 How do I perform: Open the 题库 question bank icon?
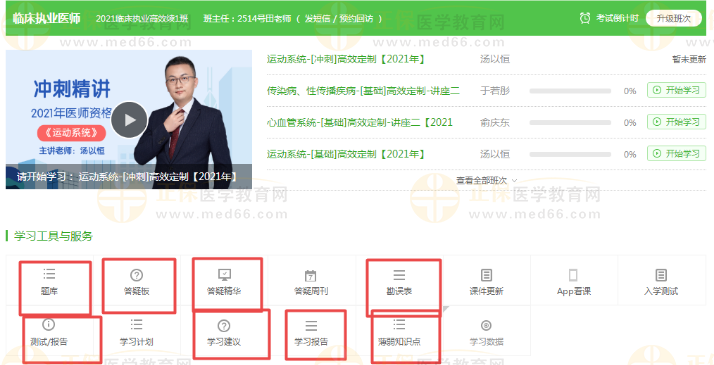[x=49, y=274]
